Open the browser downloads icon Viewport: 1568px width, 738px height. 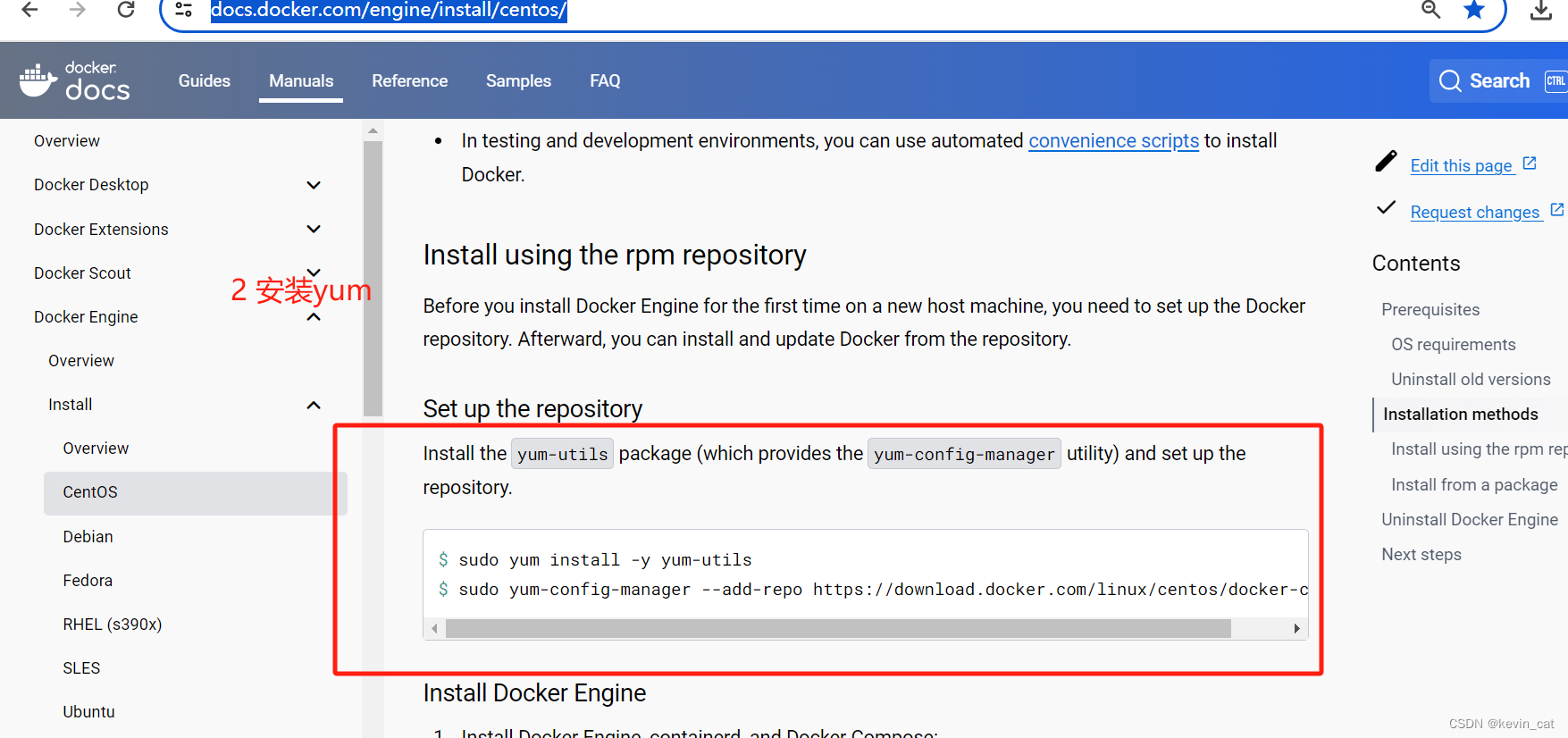tap(1541, 10)
